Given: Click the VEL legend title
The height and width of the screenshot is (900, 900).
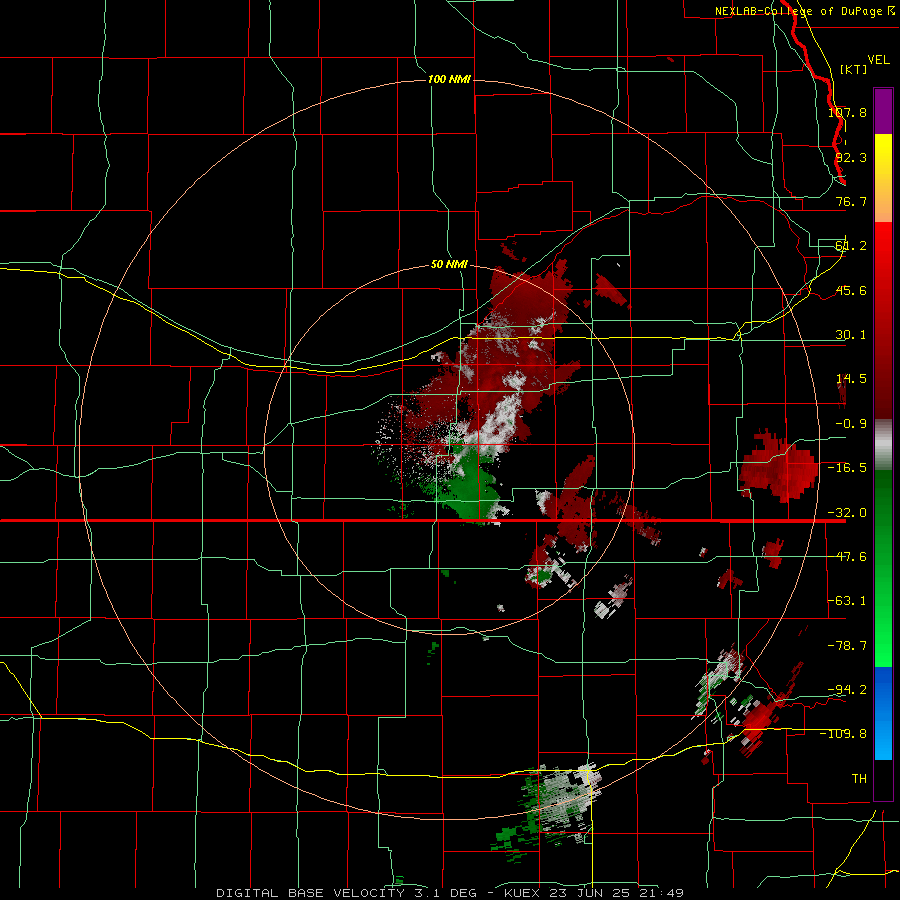Looking at the screenshot, I should click(878, 60).
